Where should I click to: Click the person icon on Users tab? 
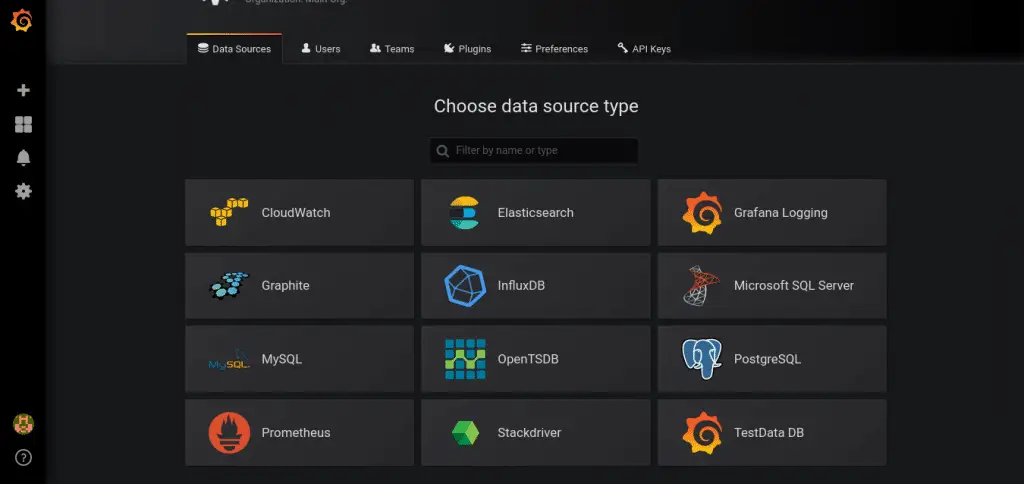coord(306,48)
